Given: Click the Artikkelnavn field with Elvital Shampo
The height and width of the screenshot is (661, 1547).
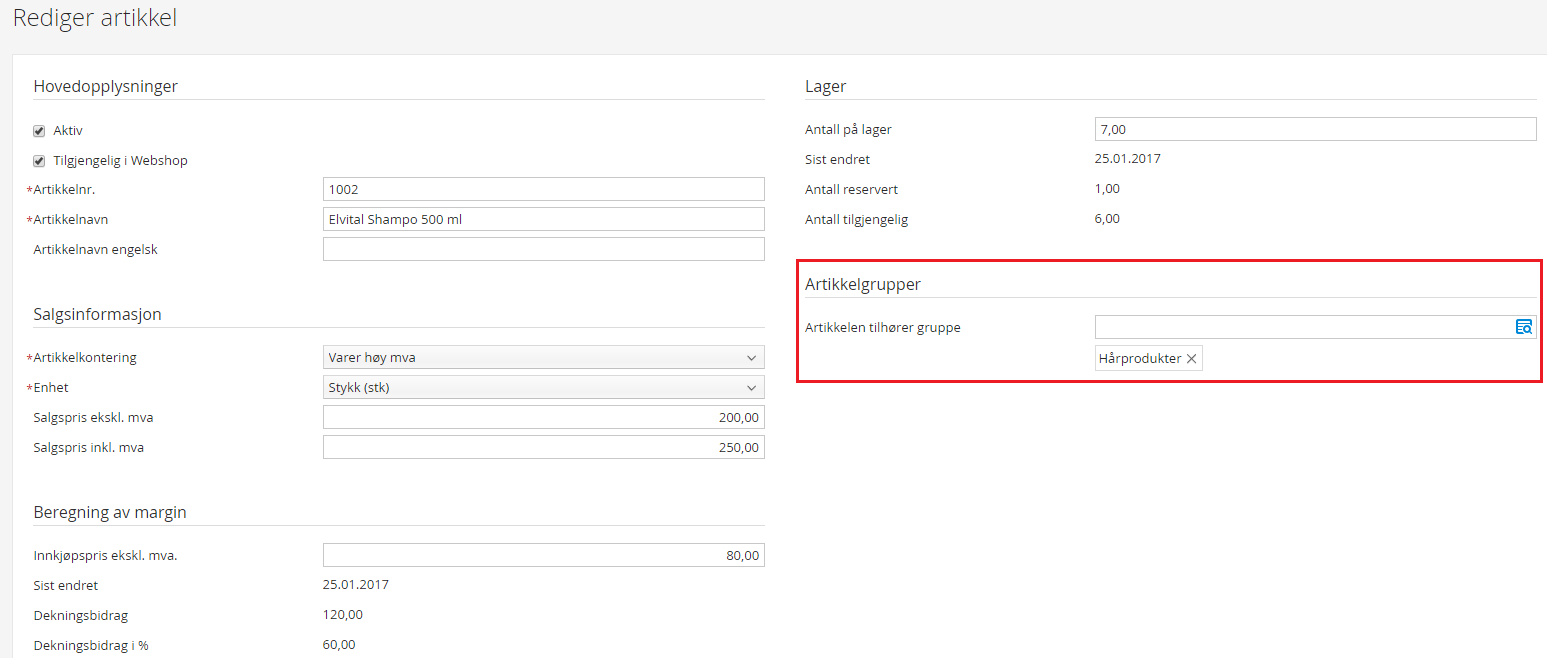Looking at the screenshot, I should pyautogui.click(x=543, y=219).
